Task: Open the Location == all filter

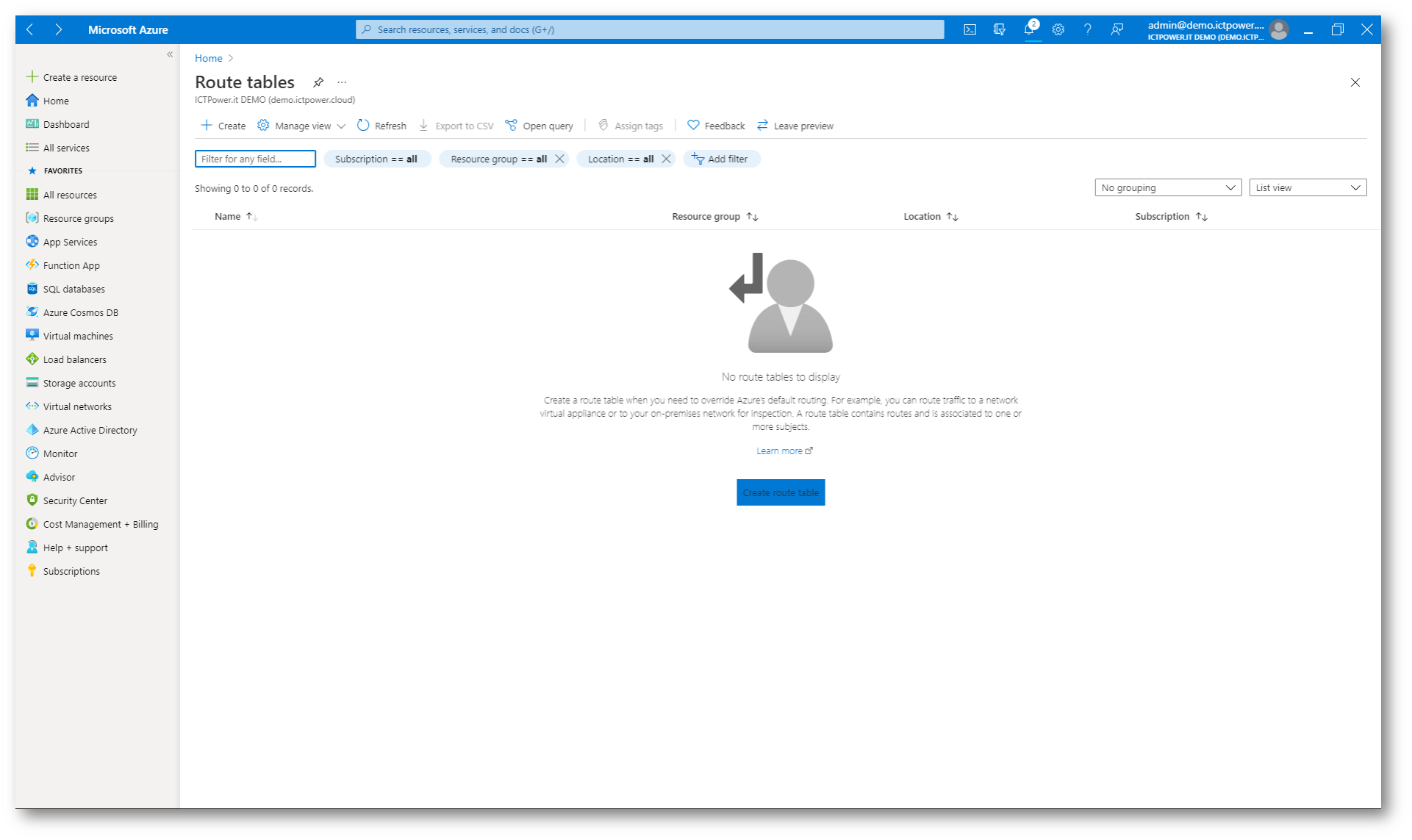Action: click(x=620, y=159)
